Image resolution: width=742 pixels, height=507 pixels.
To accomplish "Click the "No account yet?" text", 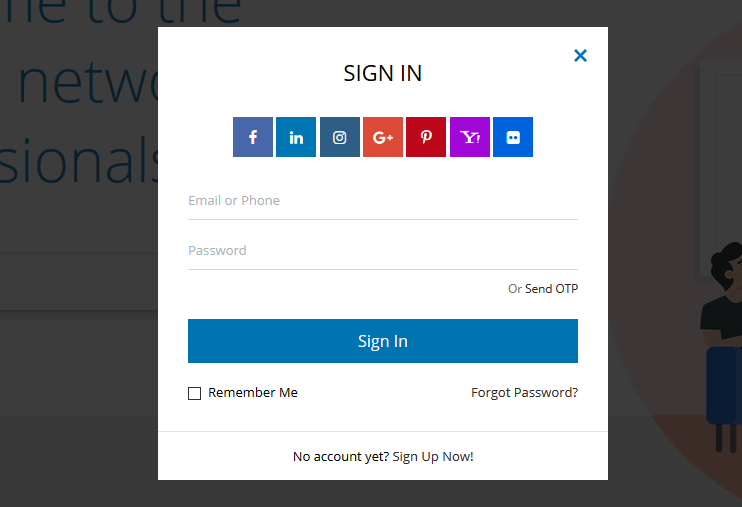I will point(340,457).
